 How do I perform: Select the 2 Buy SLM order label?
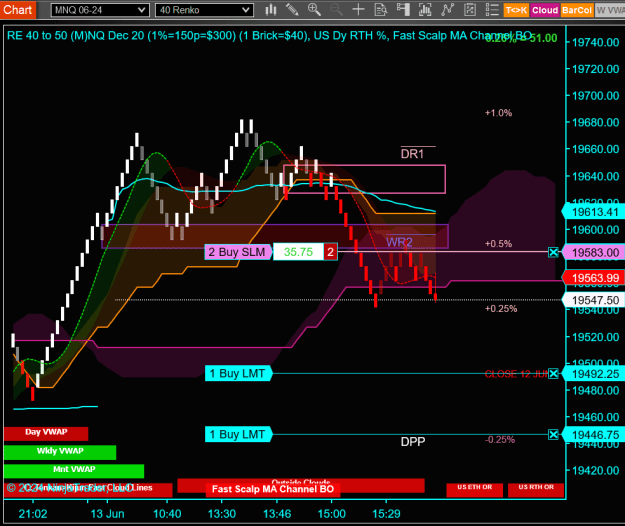(238, 252)
